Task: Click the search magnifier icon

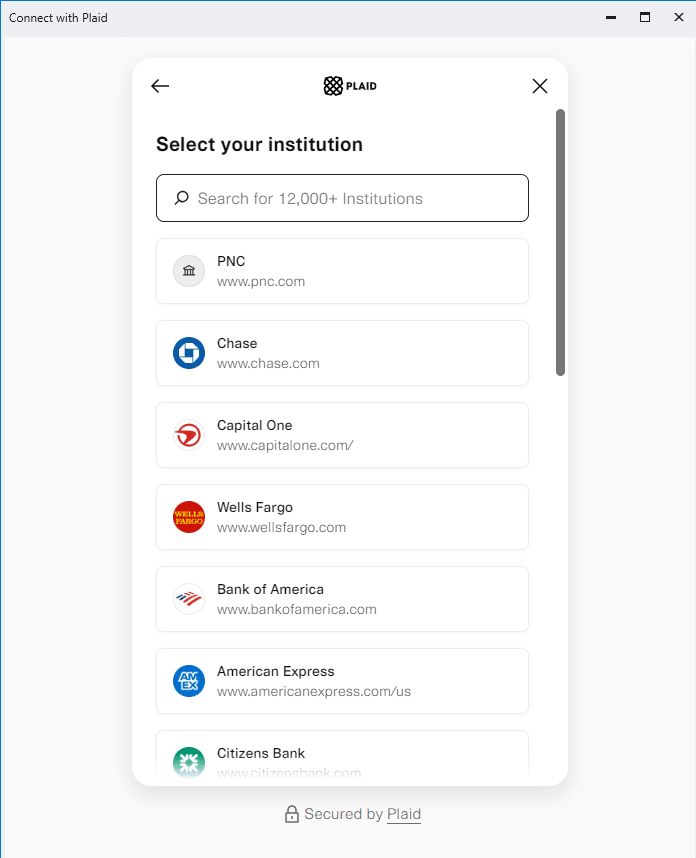Action: 182,198
